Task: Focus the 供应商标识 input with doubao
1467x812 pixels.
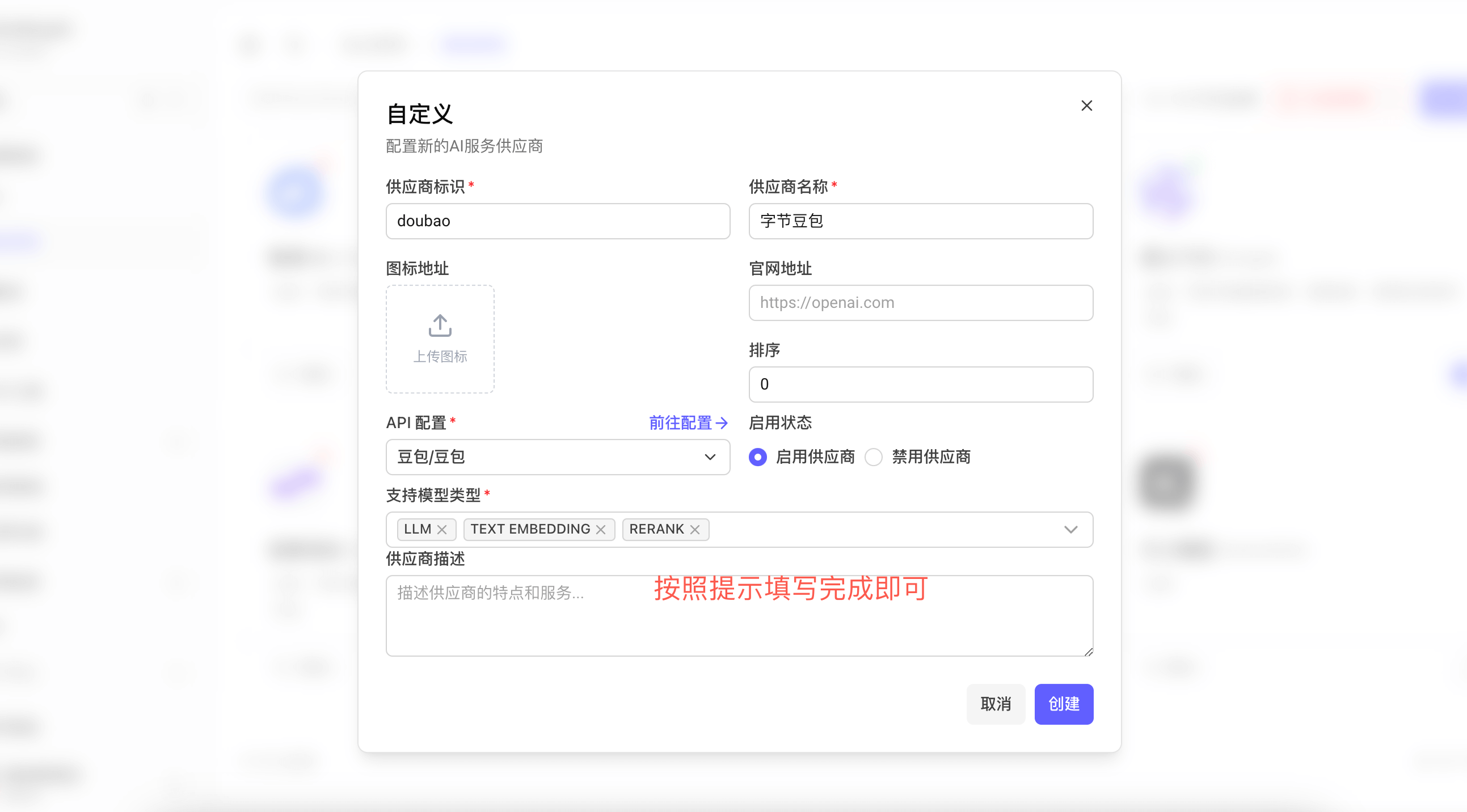Action: pos(558,221)
